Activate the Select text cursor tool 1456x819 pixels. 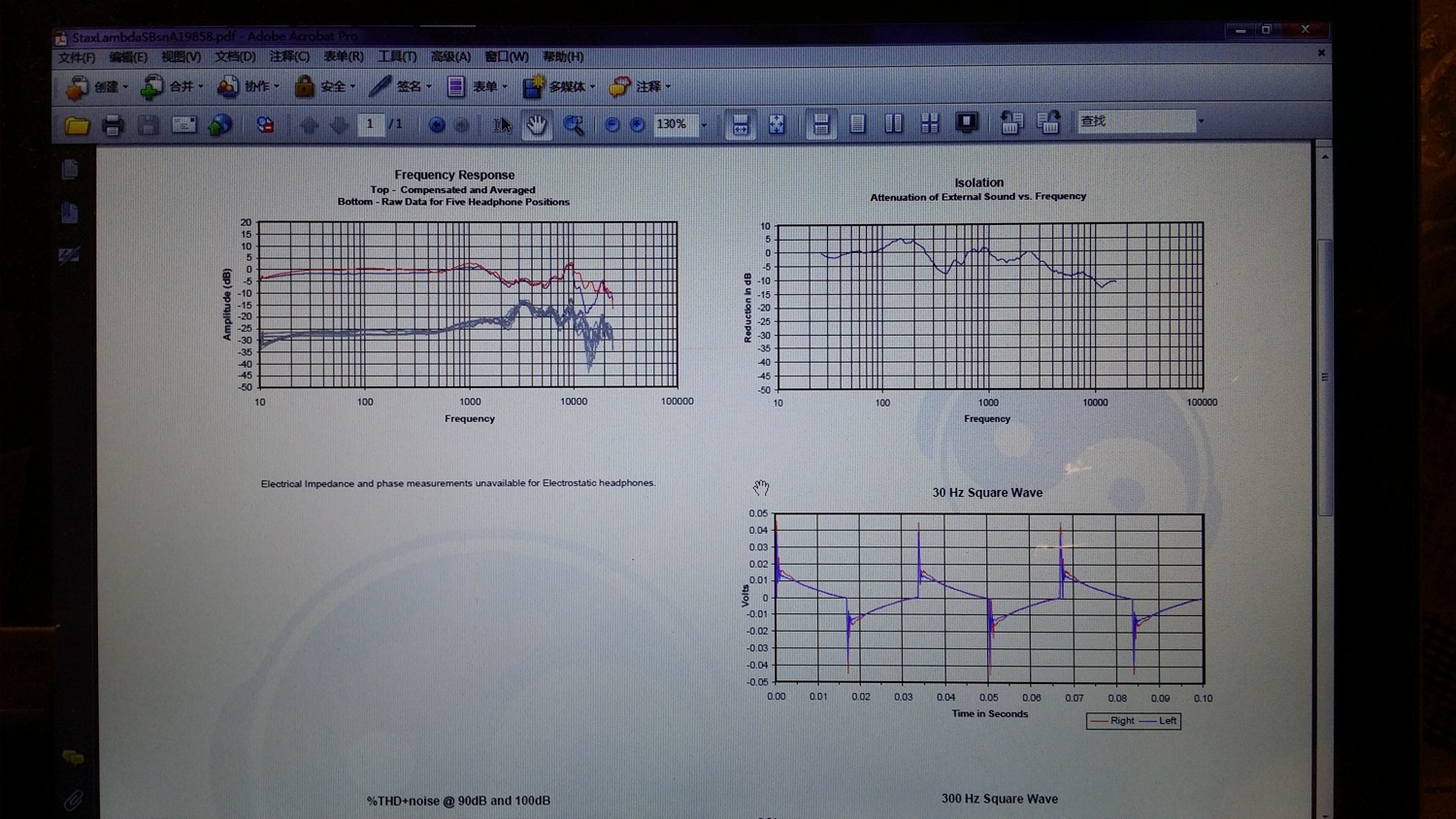point(502,124)
